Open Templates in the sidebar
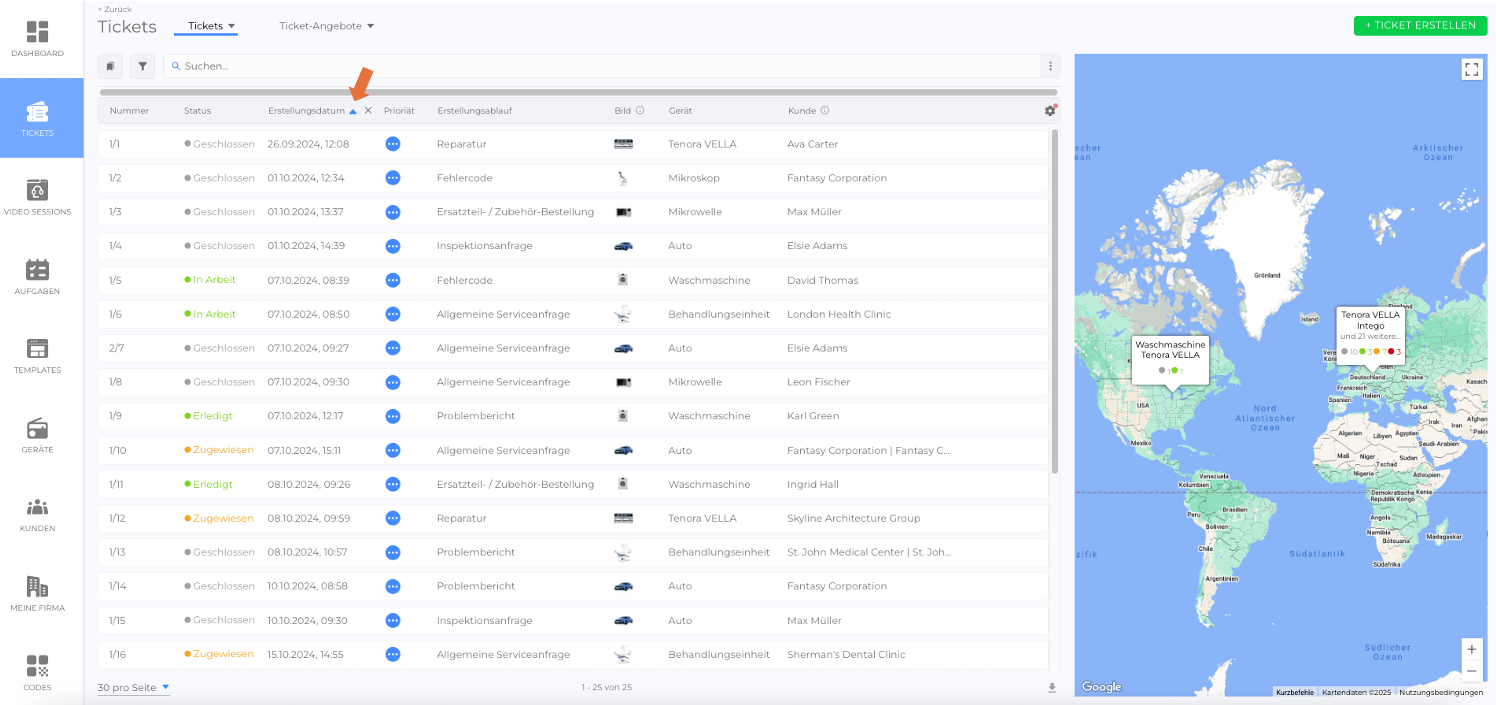 click(x=37, y=349)
